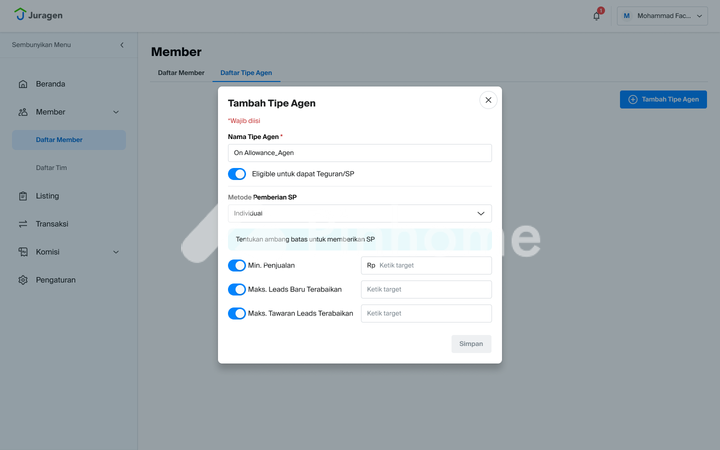Collapse the Member sidebar submenu
Viewport: 720px width, 450px height.
click(x=116, y=112)
